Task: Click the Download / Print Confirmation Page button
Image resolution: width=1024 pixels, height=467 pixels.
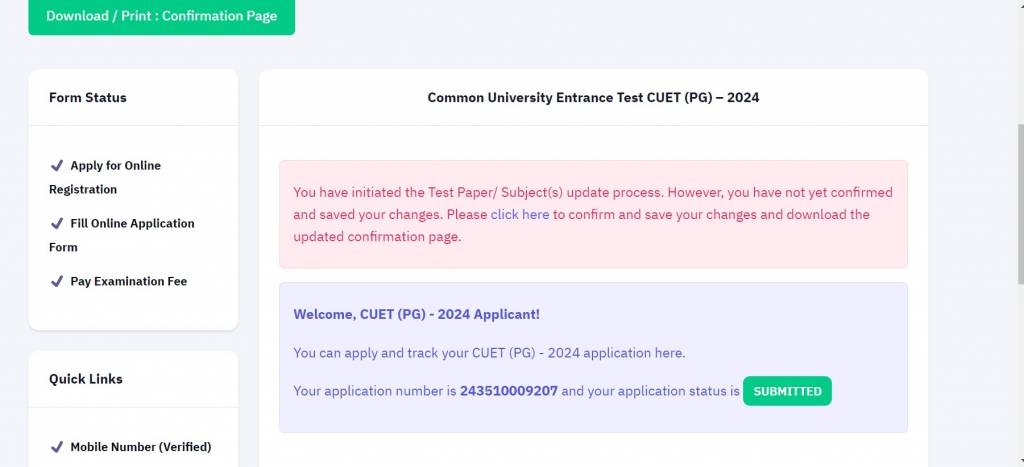Action: [x=161, y=16]
